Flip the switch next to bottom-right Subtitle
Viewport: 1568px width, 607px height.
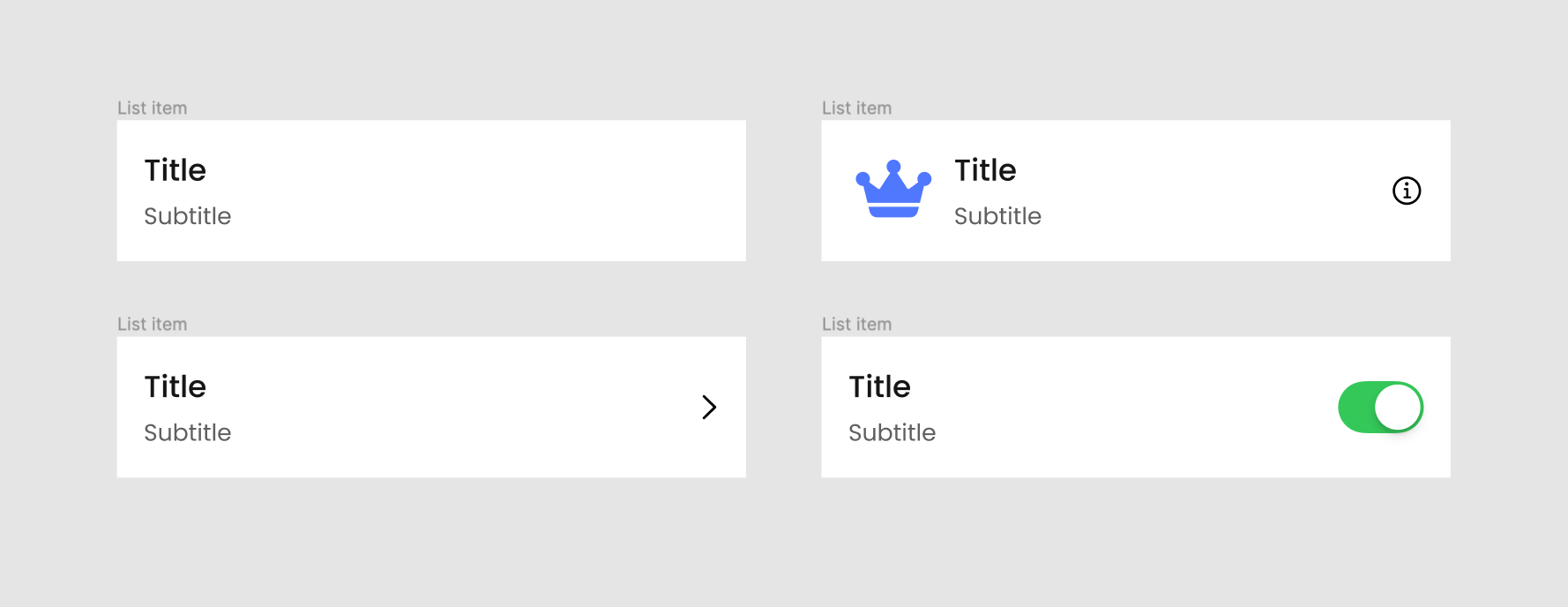1379,407
